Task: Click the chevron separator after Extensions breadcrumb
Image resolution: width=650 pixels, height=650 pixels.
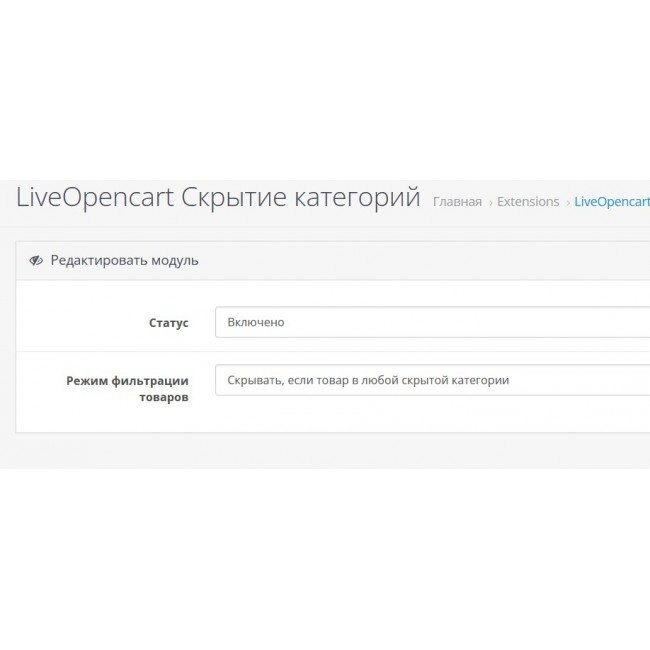Action: (567, 202)
